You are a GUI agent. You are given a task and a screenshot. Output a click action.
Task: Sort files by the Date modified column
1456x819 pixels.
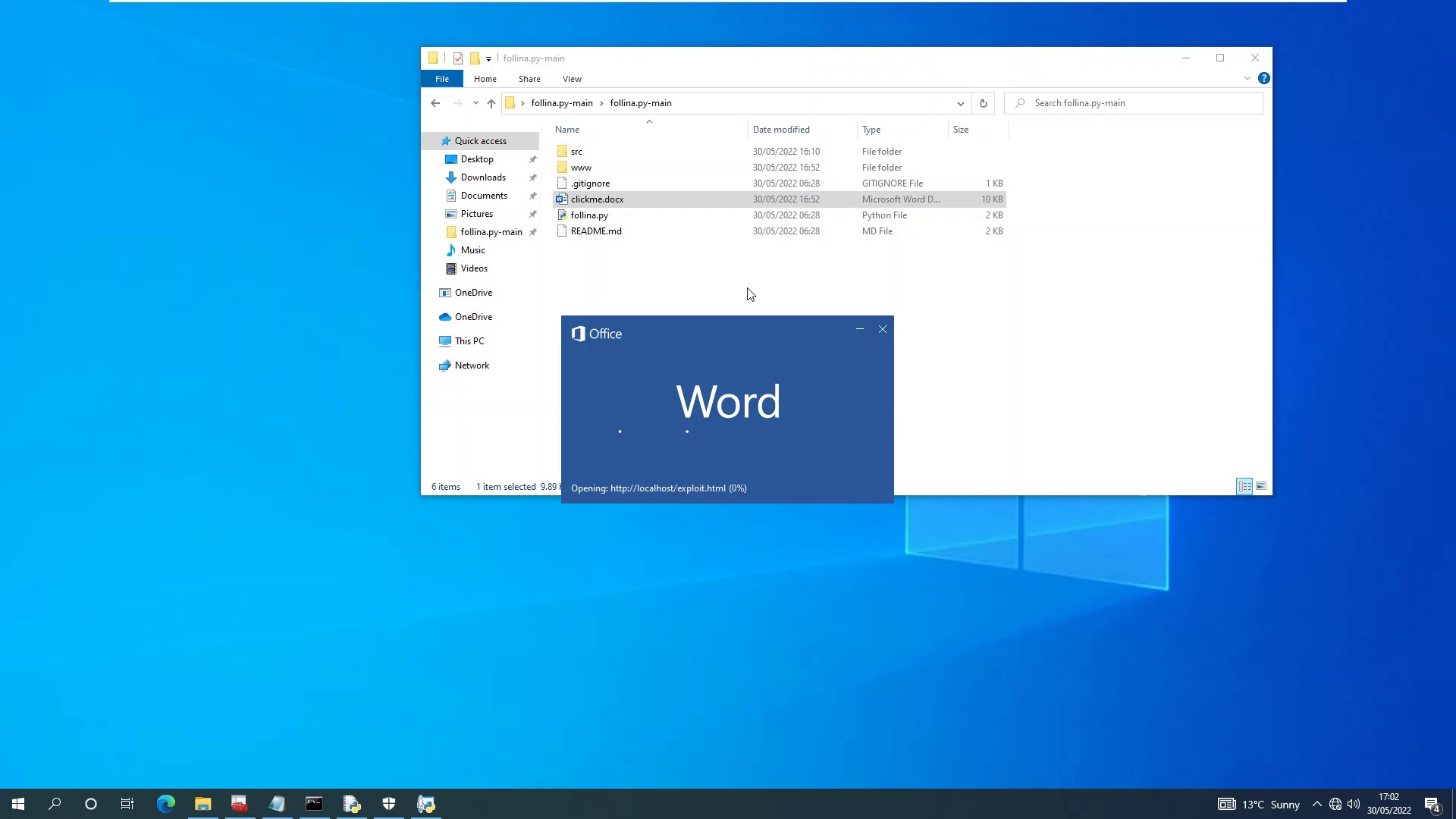click(x=781, y=130)
